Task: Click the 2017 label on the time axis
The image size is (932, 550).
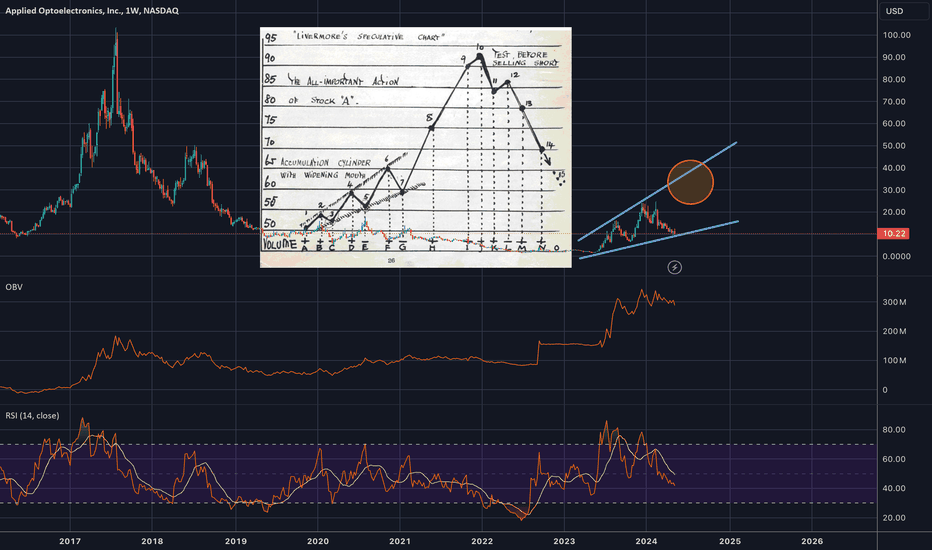Action: pyautogui.click(x=70, y=541)
